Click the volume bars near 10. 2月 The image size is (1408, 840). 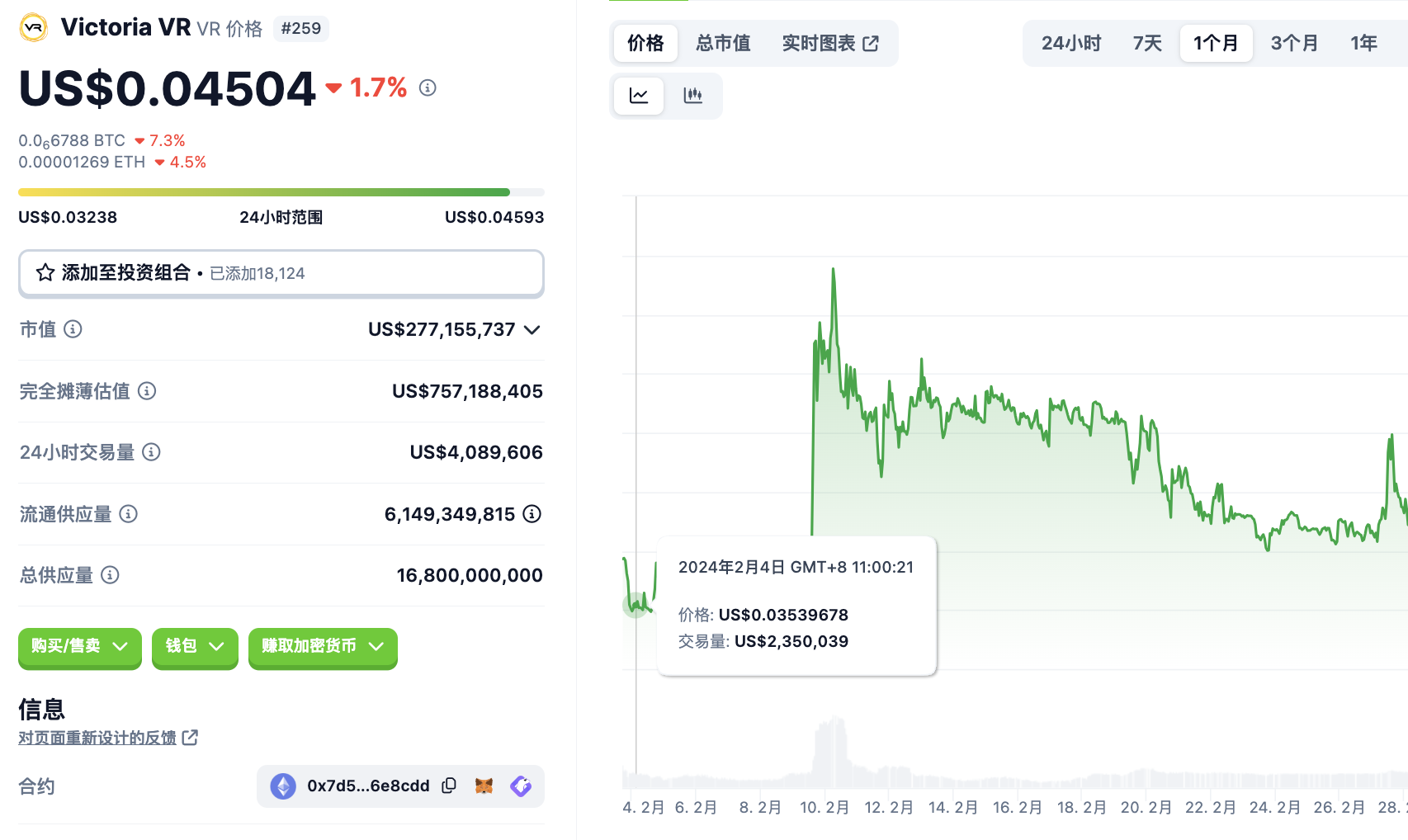832,753
